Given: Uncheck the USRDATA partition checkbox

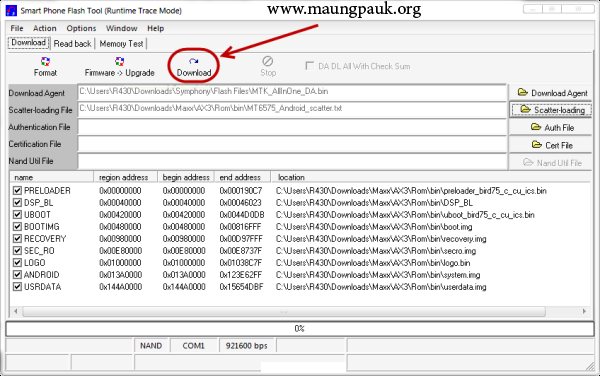Looking at the screenshot, I should 17,287.
